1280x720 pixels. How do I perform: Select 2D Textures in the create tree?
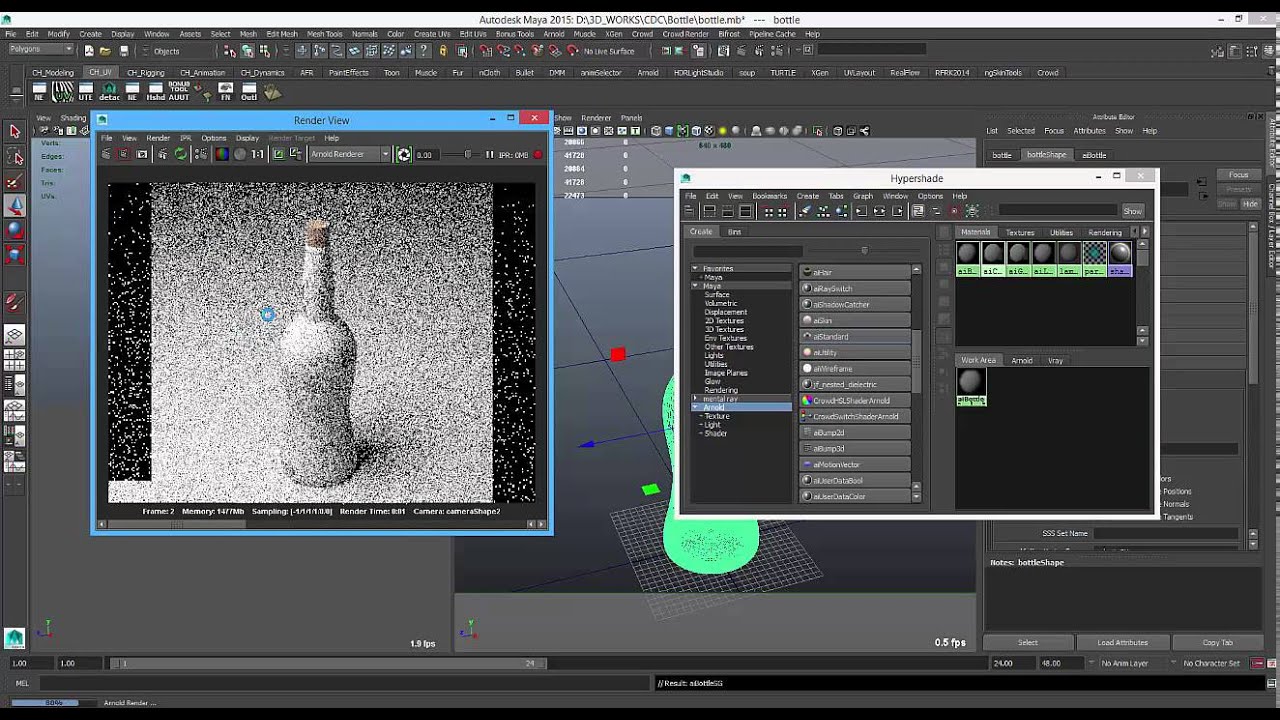pos(724,321)
